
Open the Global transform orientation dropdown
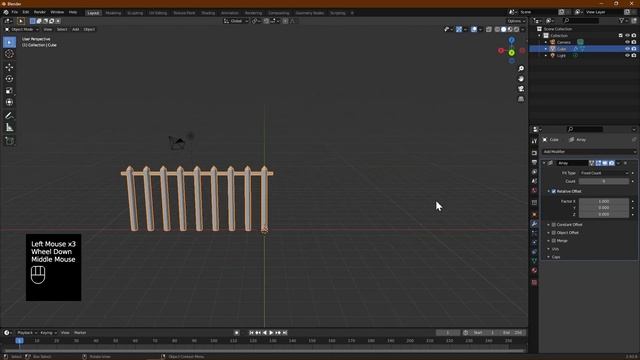pos(236,21)
